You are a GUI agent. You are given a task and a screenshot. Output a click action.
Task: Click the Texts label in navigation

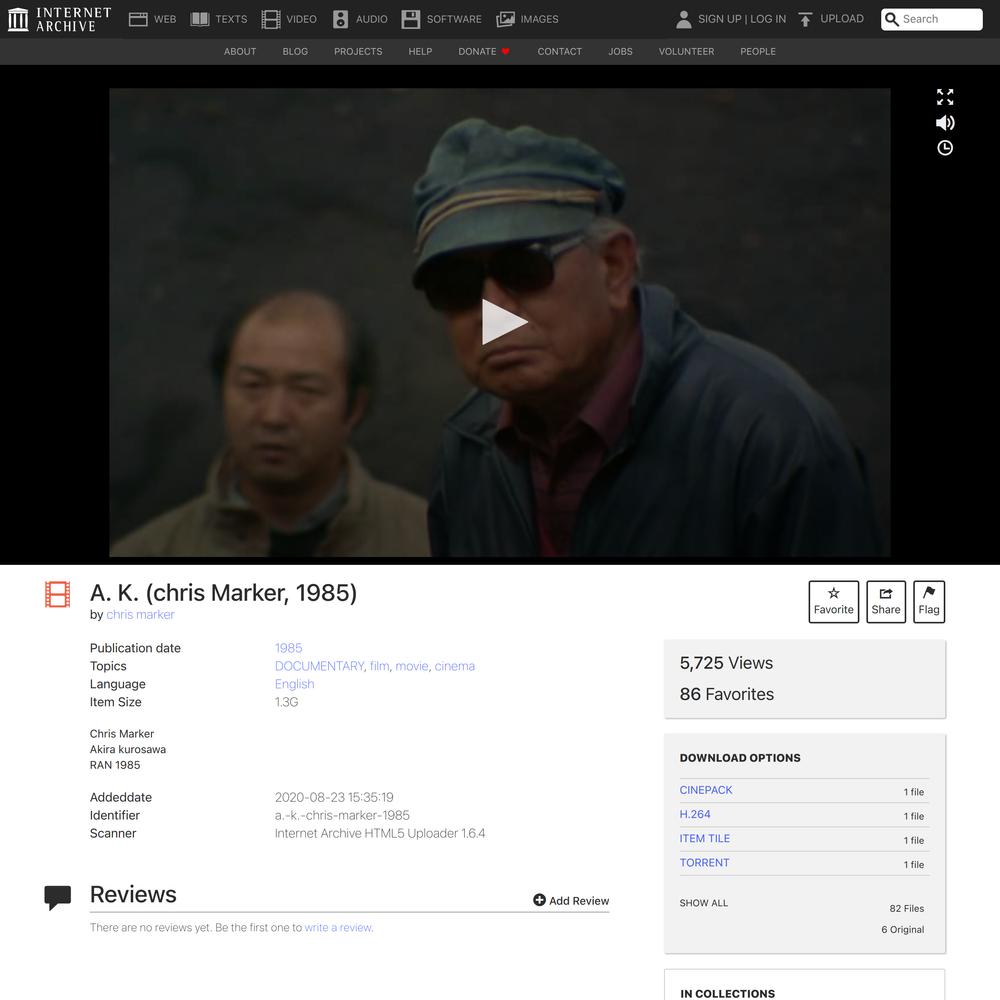[231, 19]
